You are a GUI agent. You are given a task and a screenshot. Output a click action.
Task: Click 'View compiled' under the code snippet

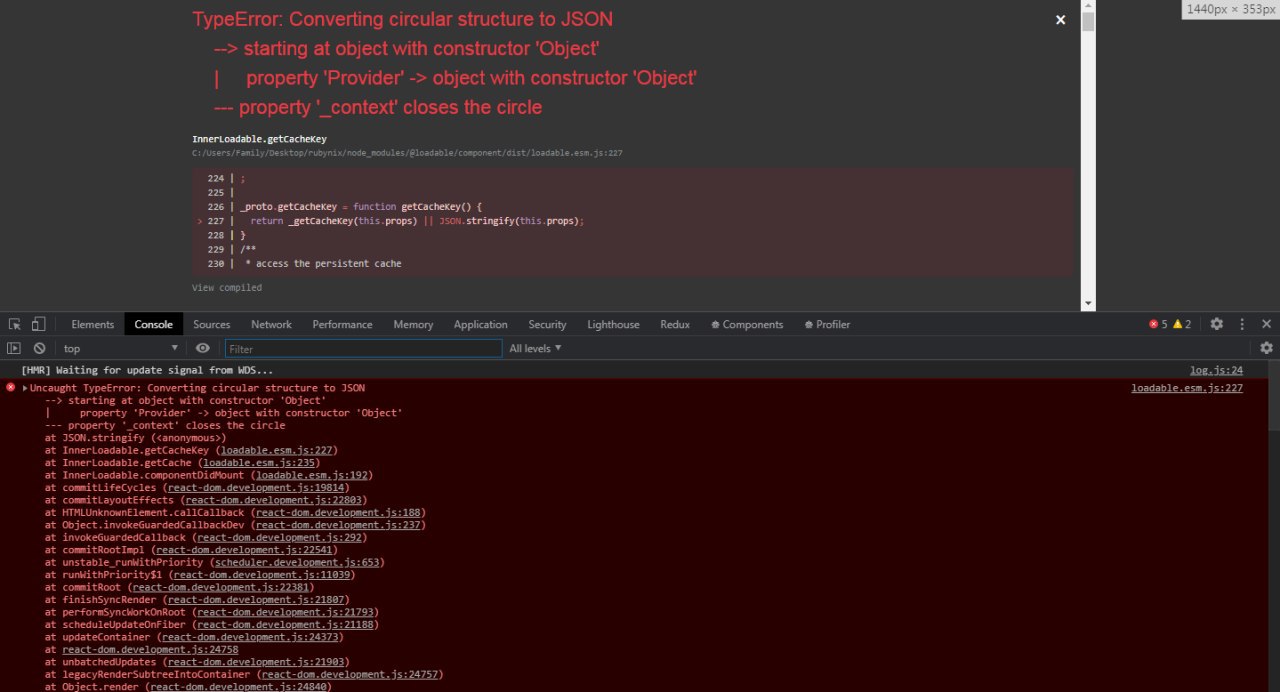click(x=227, y=288)
